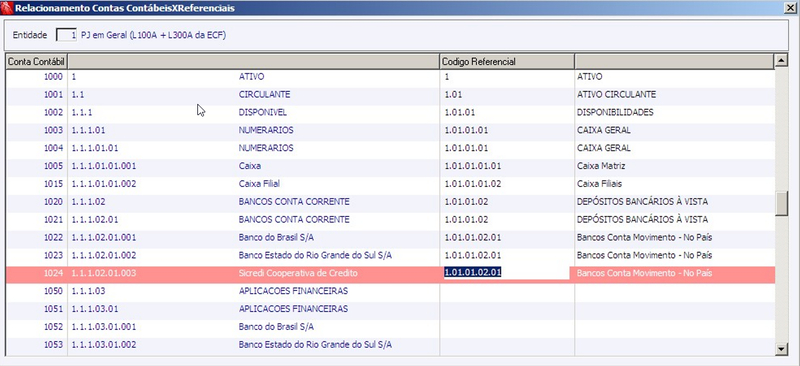
Task: Click the vertical scrollbar thumb
Action: pos(781,204)
